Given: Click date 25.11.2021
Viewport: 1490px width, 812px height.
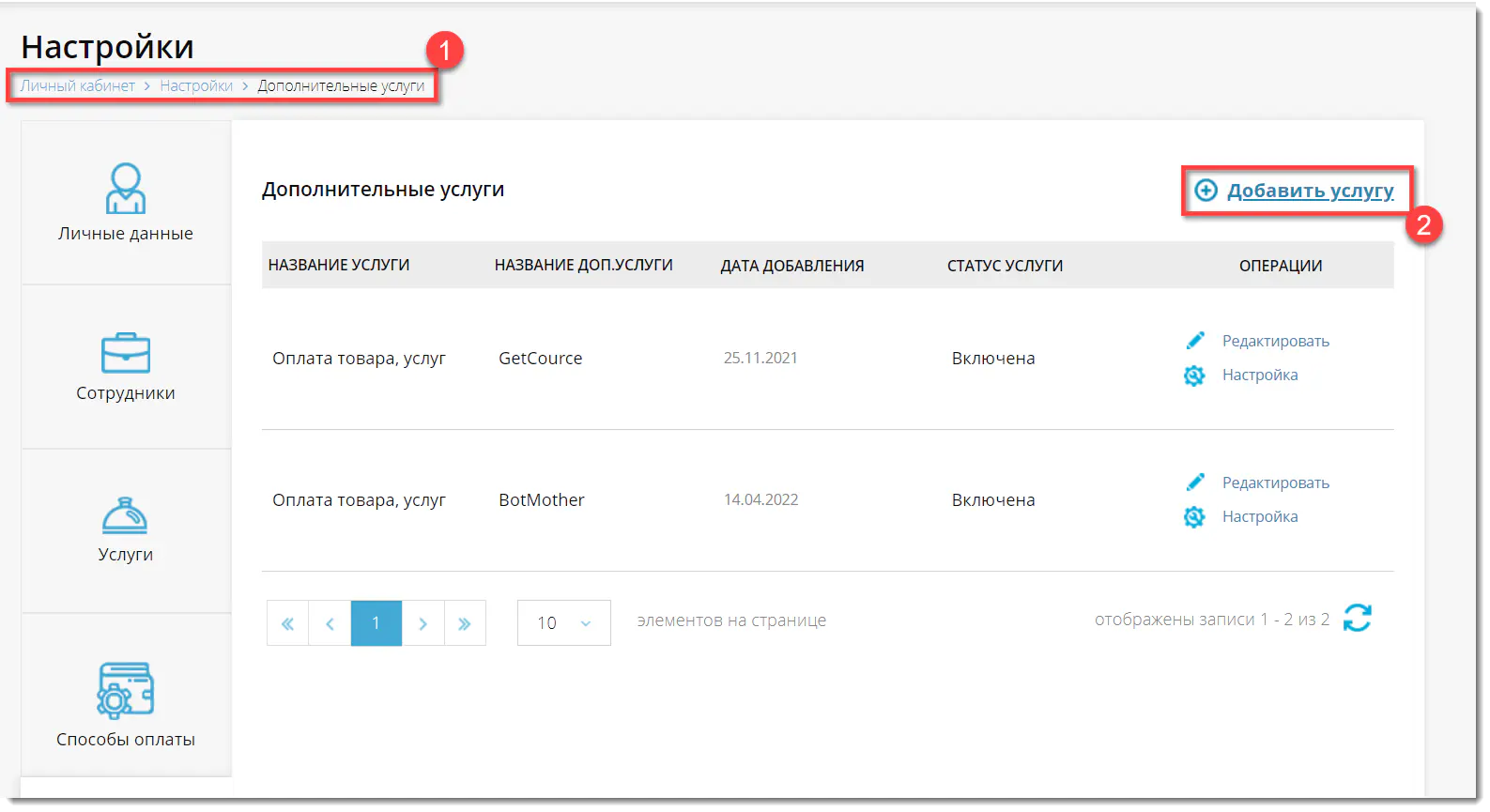Looking at the screenshot, I should [760, 359].
